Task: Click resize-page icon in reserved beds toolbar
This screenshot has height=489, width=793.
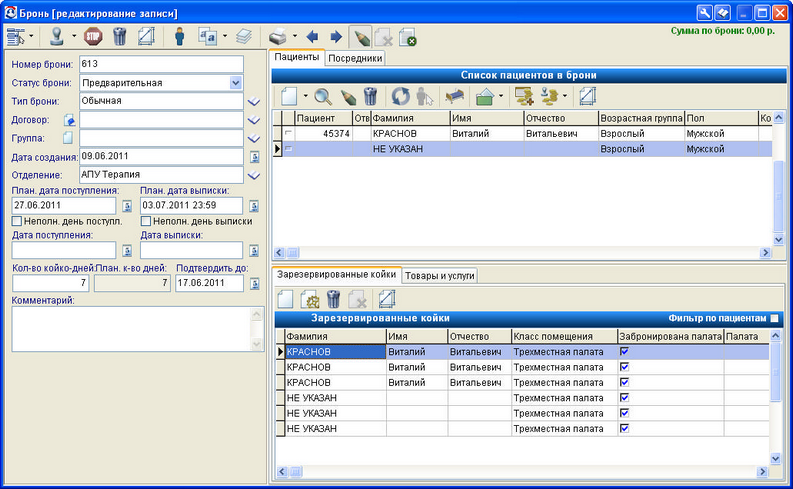Action: coord(387,299)
